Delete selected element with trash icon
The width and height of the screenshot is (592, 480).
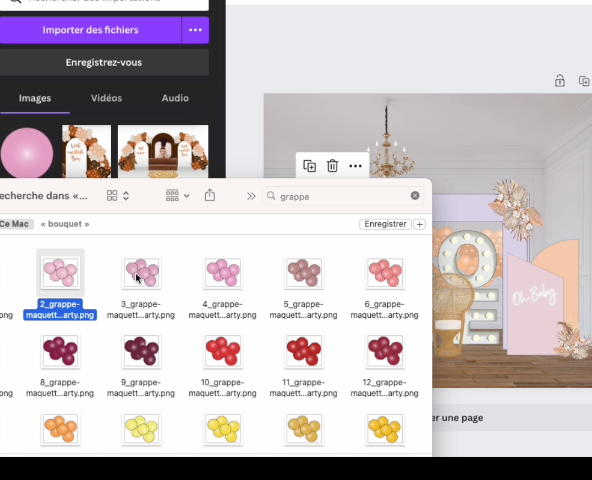tap(332, 166)
